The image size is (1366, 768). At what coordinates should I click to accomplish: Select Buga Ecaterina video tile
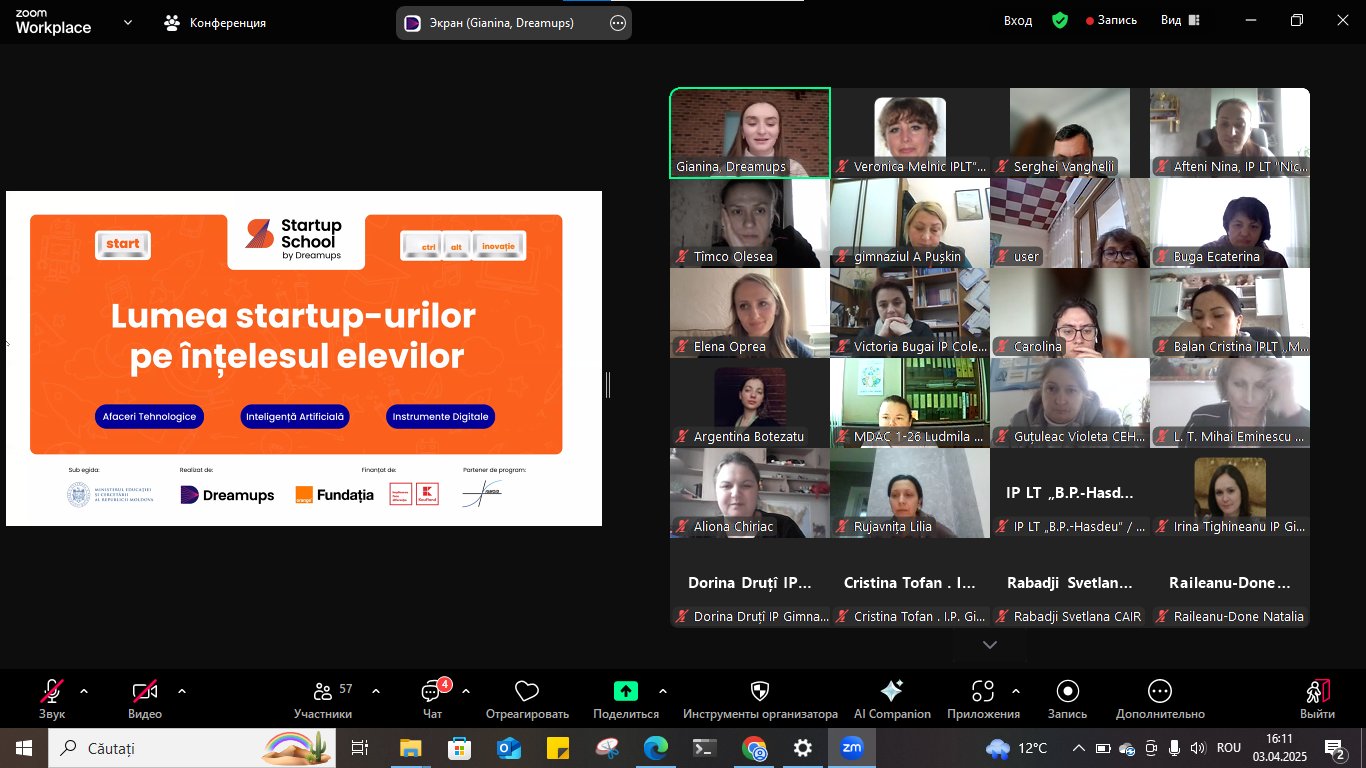tap(1230, 223)
